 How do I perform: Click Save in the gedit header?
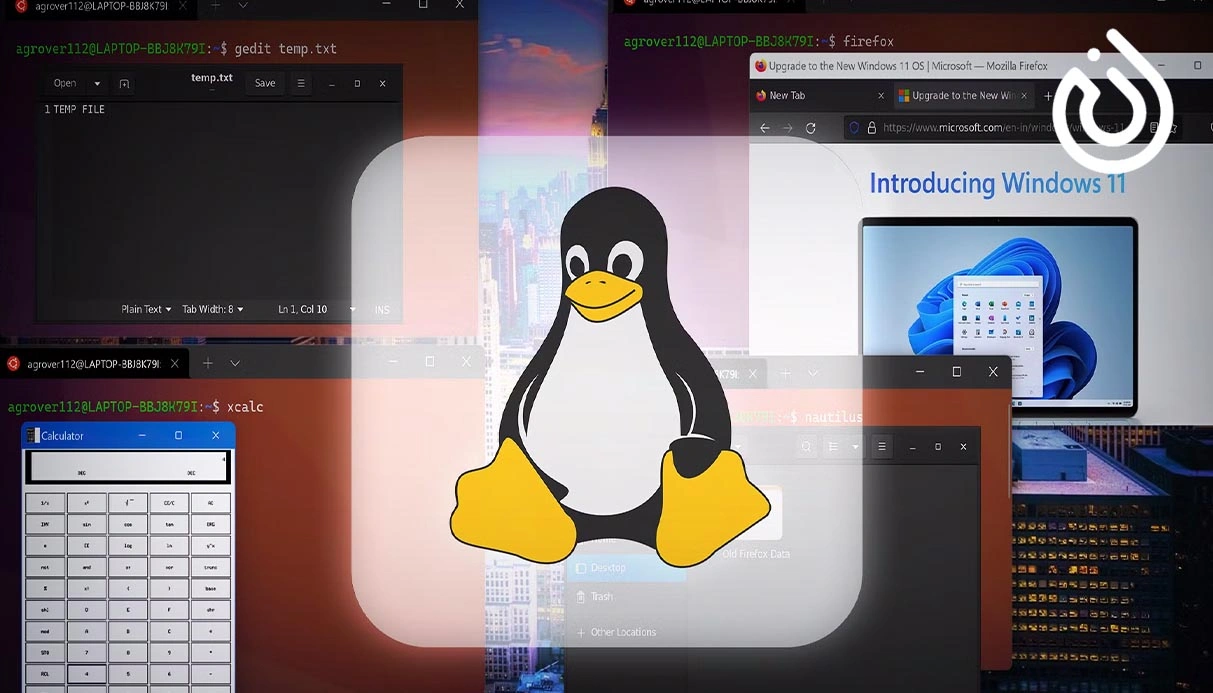coord(265,84)
